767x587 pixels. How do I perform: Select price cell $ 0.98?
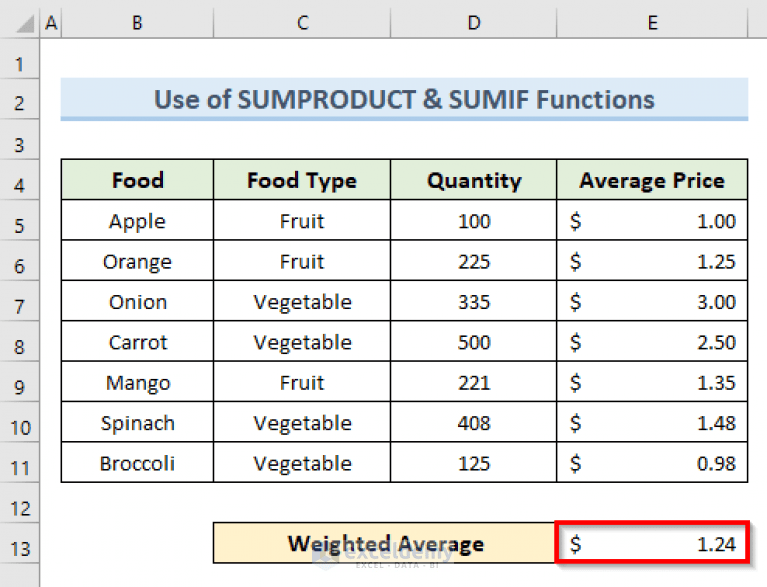tap(652, 463)
